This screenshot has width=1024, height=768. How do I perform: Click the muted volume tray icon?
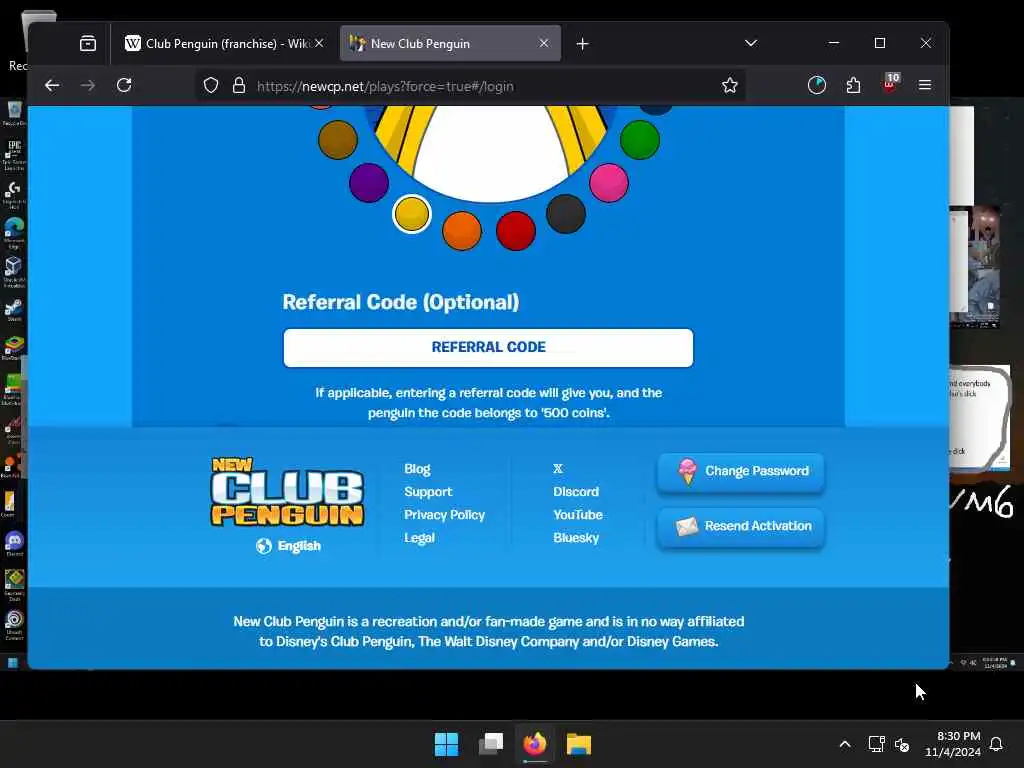click(902, 744)
